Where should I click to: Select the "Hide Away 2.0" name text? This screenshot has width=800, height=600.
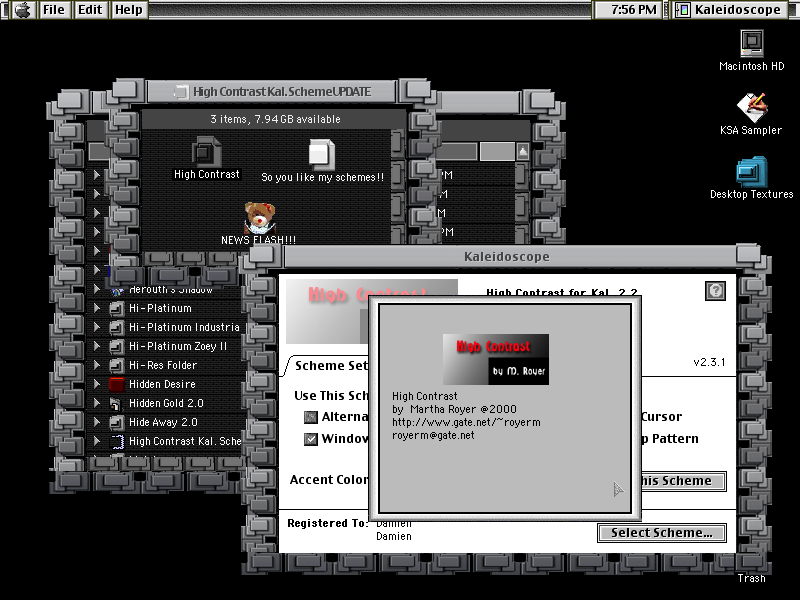point(163,422)
